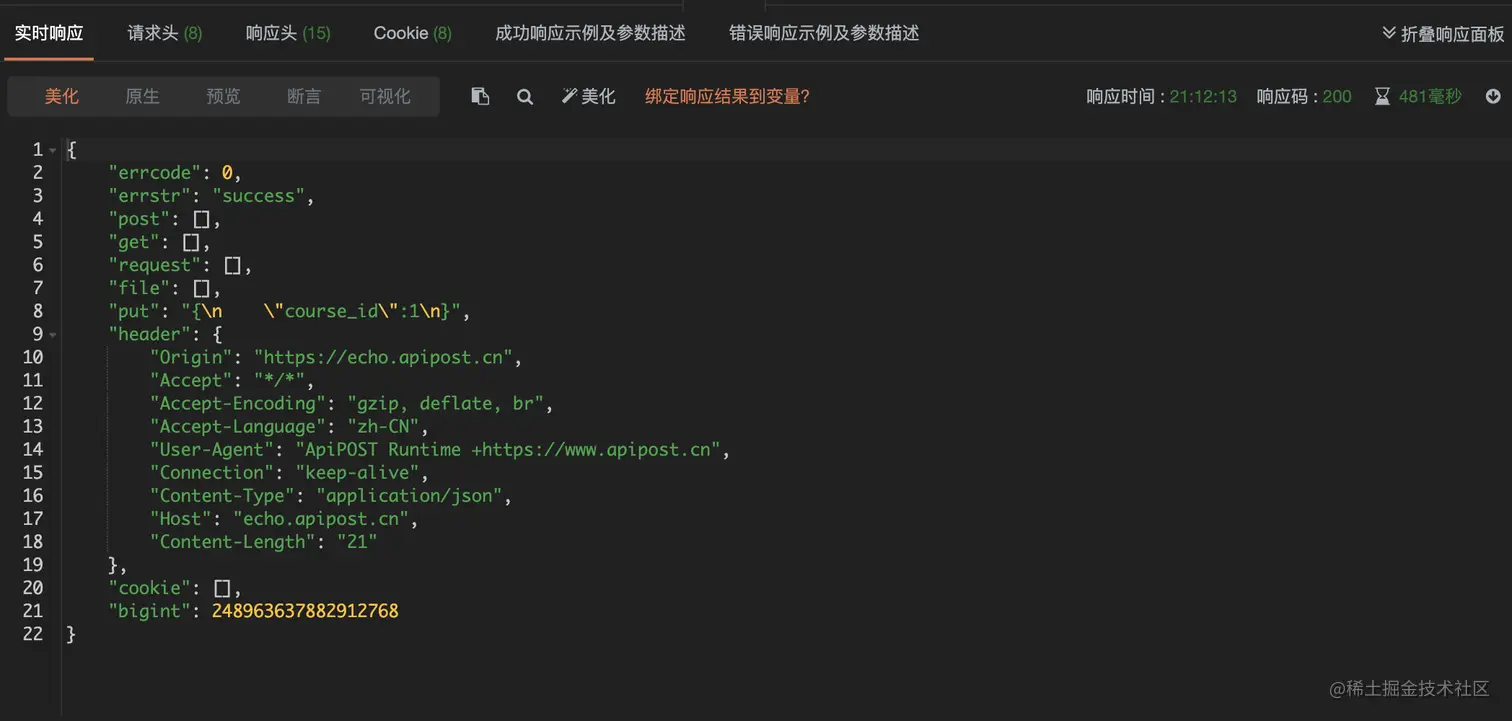Open search via the magnifier icon
This screenshot has height=721, width=1512.
coord(525,97)
